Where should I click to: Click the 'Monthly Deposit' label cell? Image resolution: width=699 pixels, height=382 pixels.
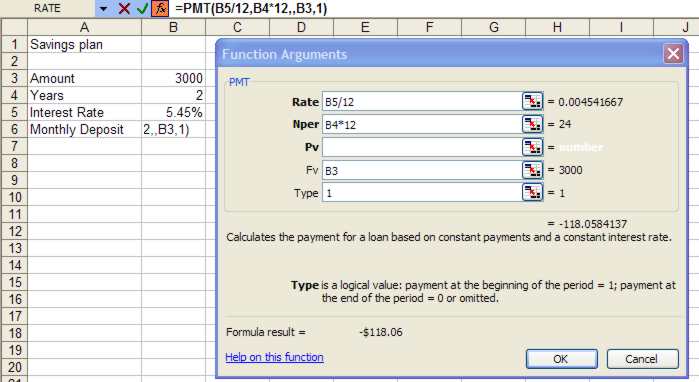(x=84, y=129)
